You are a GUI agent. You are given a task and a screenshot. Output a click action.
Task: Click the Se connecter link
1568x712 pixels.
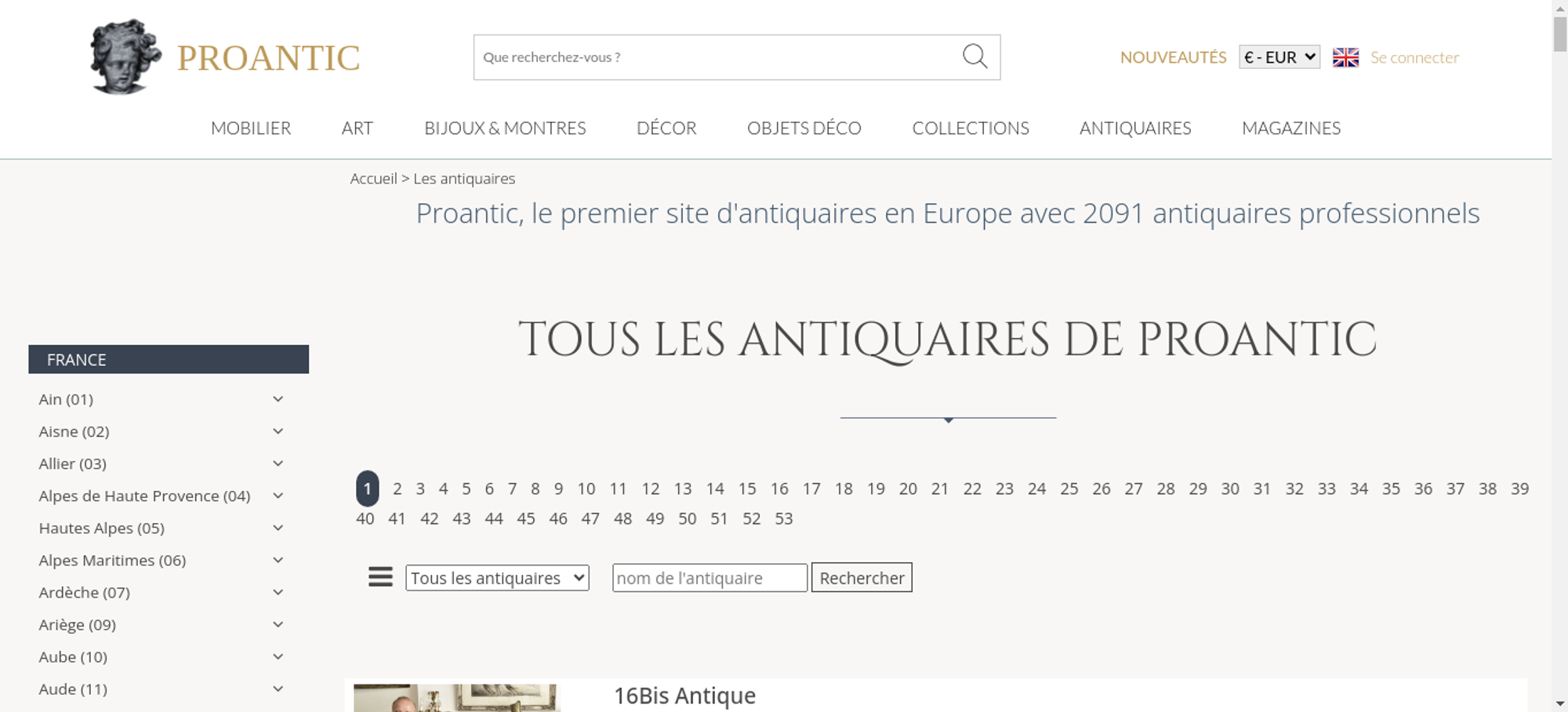(1414, 57)
